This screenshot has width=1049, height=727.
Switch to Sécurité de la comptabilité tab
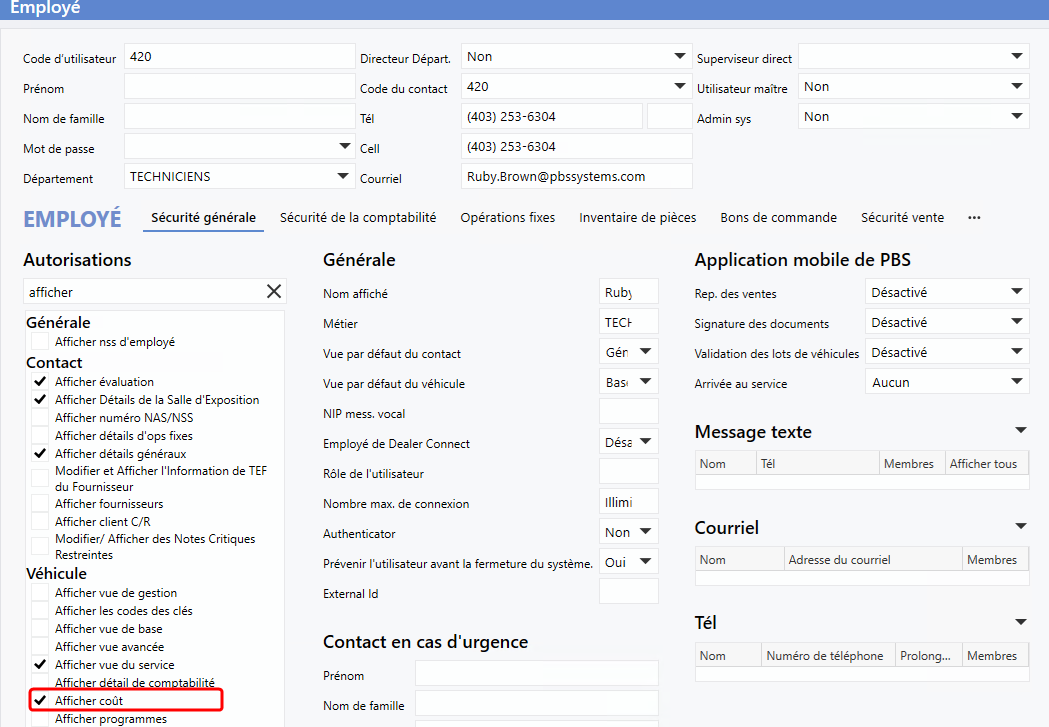point(358,218)
